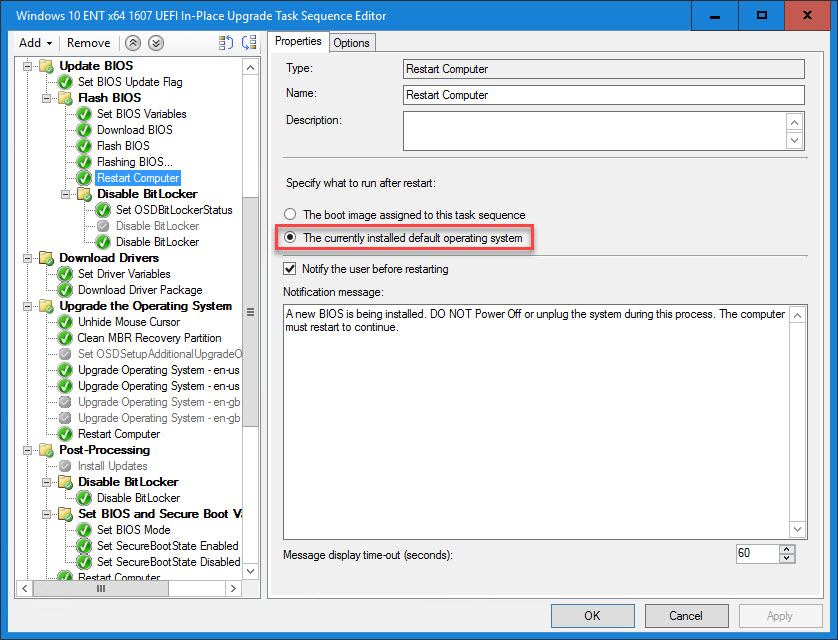Choose the currently installed default operating system option
This screenshot has width=838, height=640.
click(290, 238)
